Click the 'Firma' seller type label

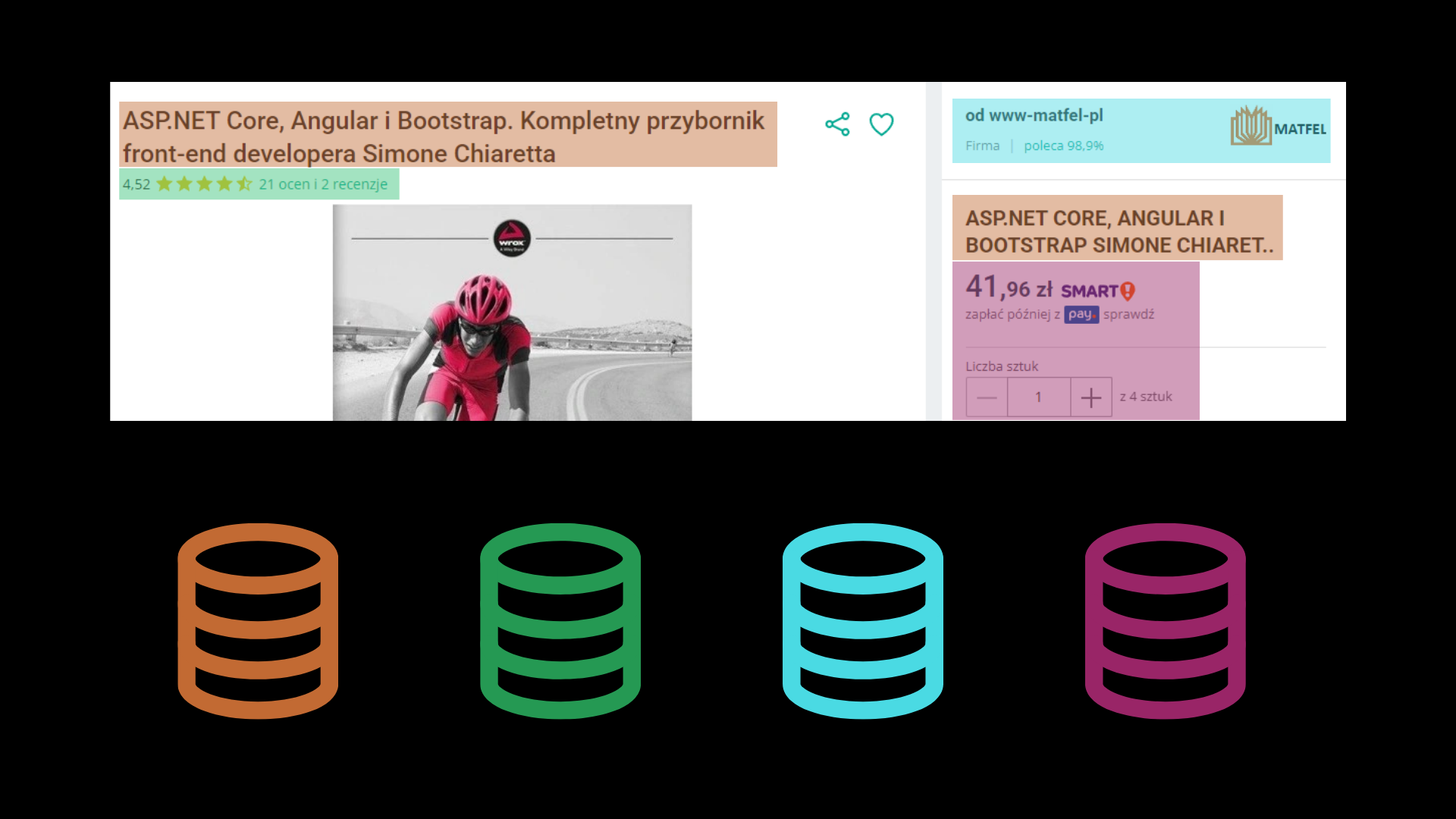(x=982, y=146)
